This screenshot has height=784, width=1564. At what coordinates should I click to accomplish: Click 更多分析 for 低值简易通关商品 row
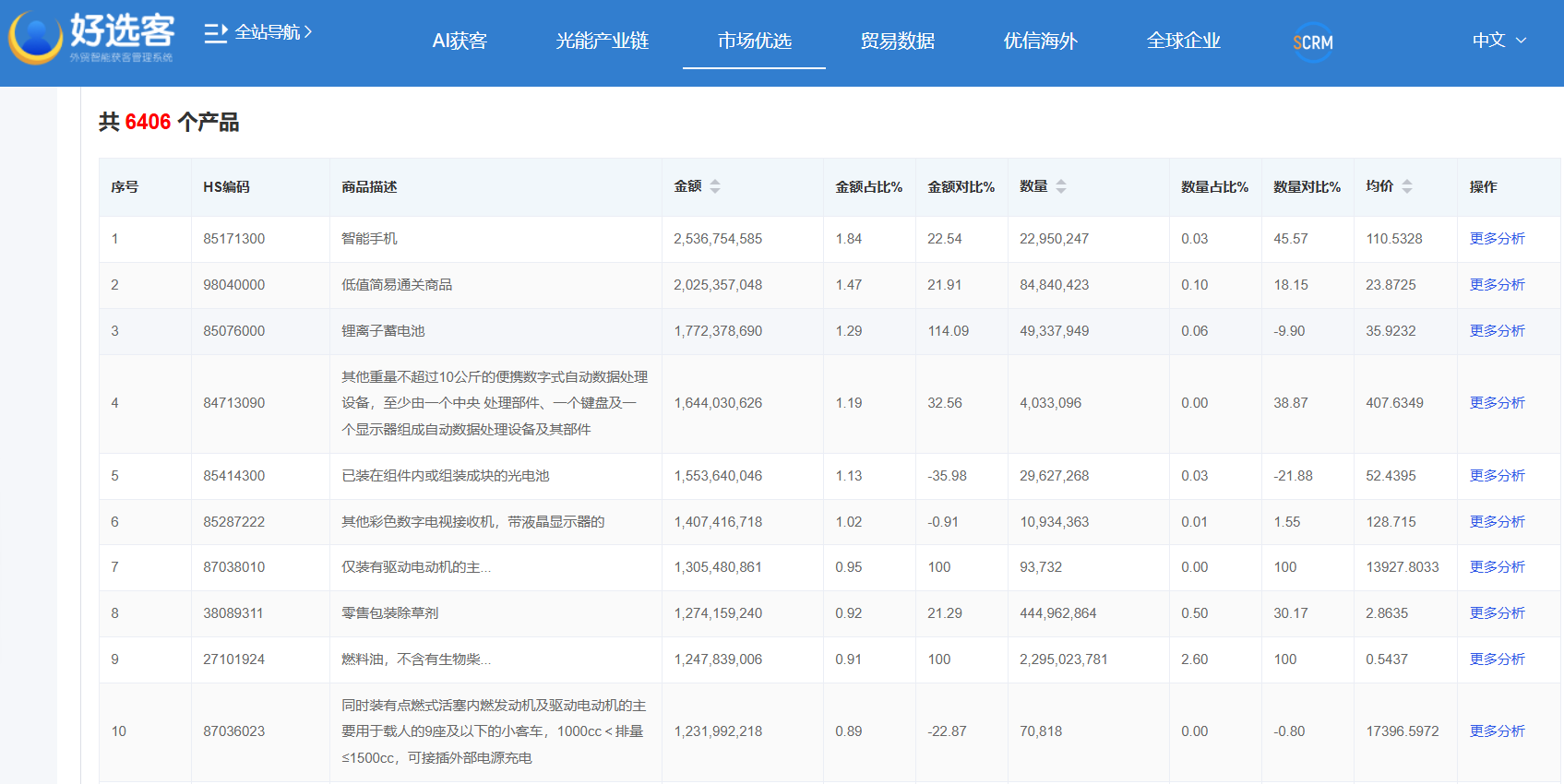click(x=1498, y=285)
